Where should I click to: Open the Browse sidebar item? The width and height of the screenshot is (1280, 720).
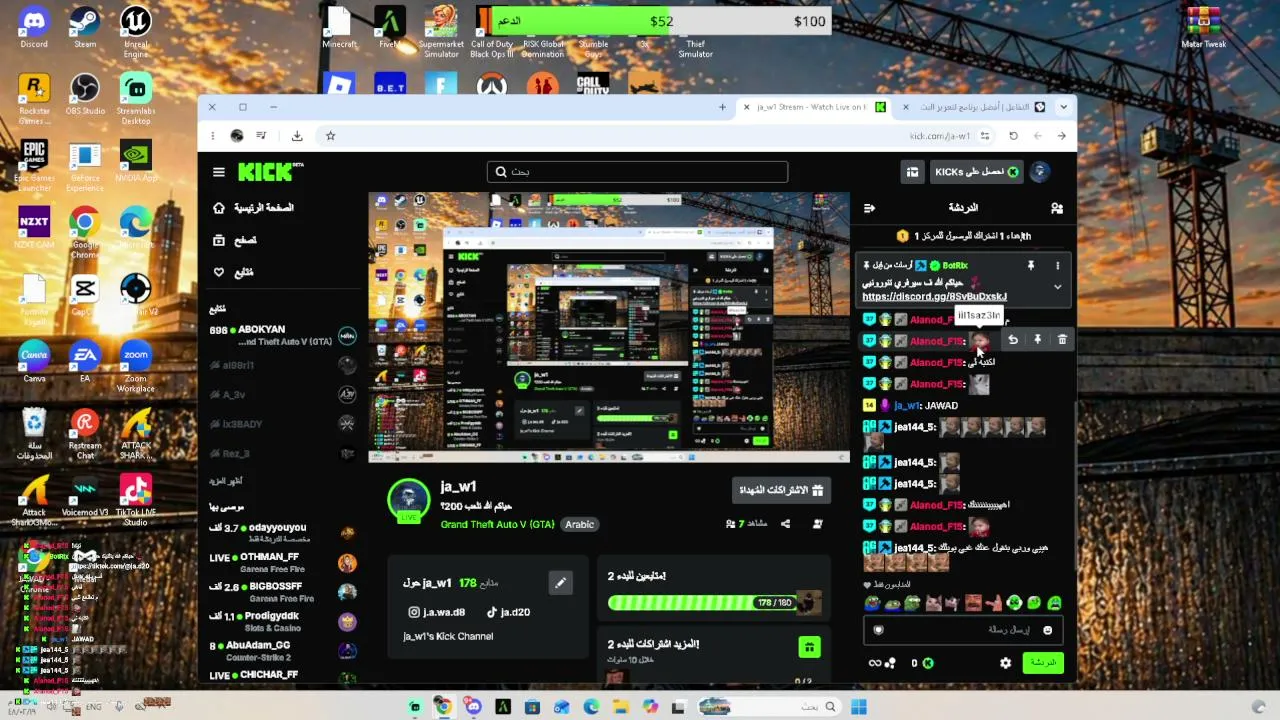[x=235, y=240]
